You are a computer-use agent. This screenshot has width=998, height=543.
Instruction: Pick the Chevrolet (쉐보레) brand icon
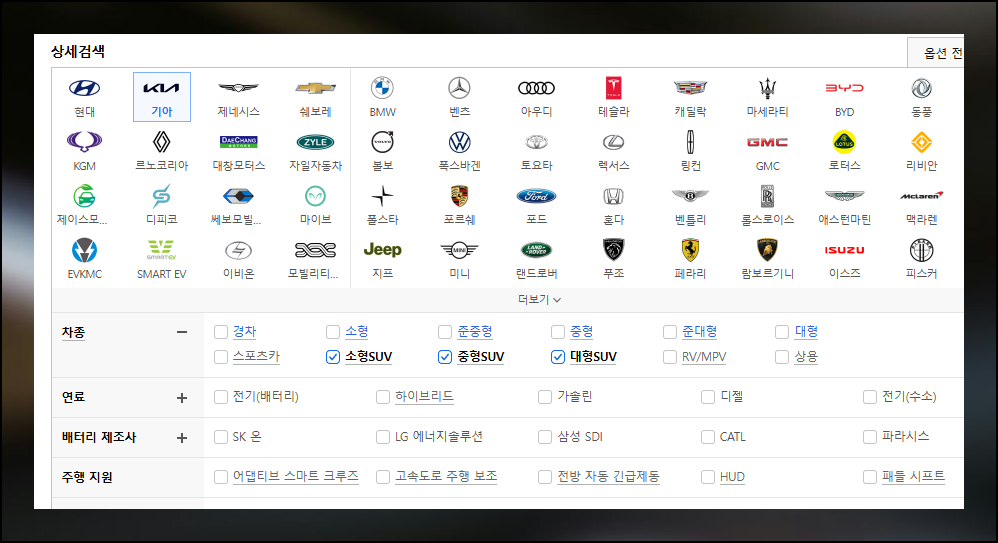point(316,88)
